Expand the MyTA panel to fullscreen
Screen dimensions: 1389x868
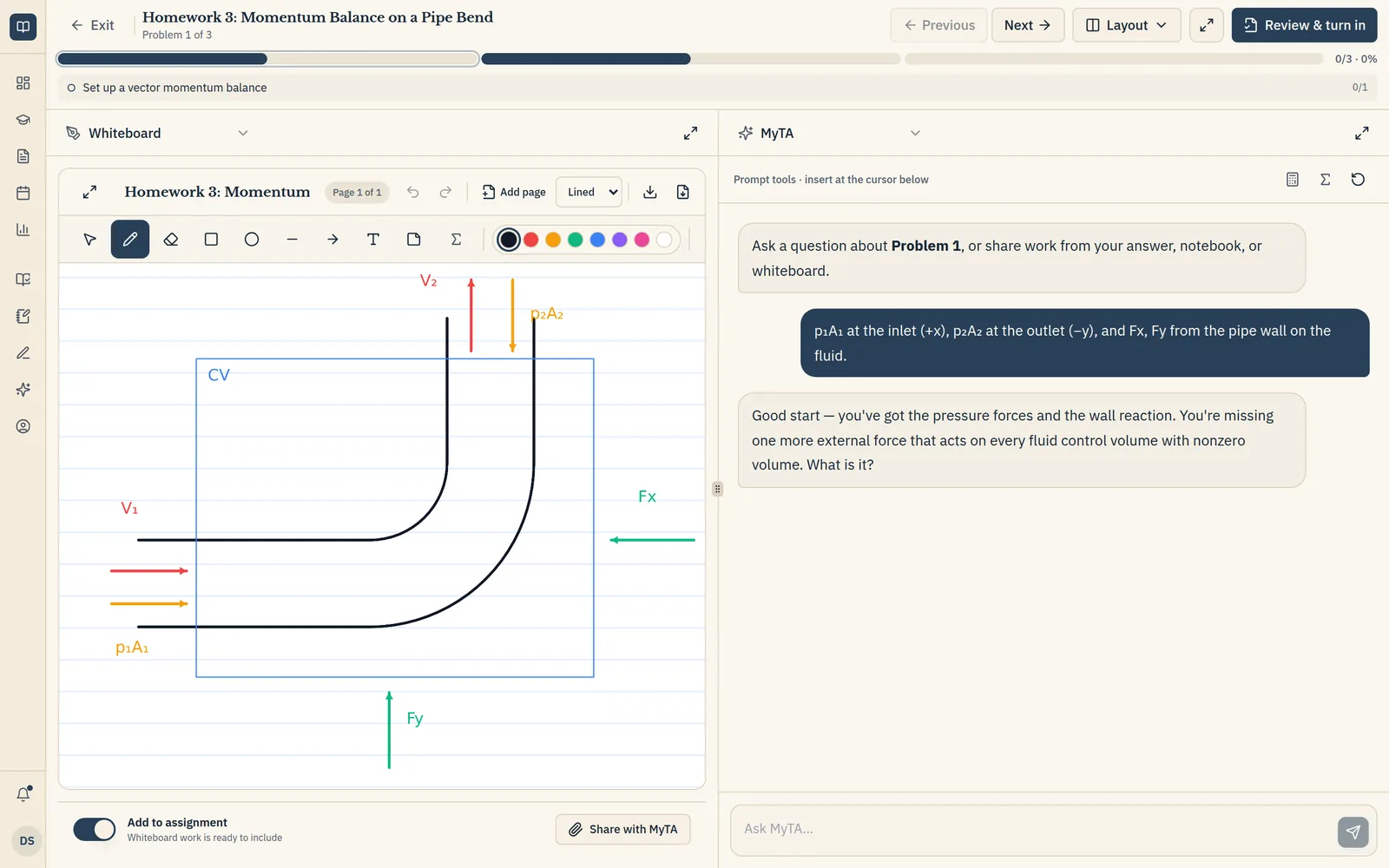[1362, 133]
